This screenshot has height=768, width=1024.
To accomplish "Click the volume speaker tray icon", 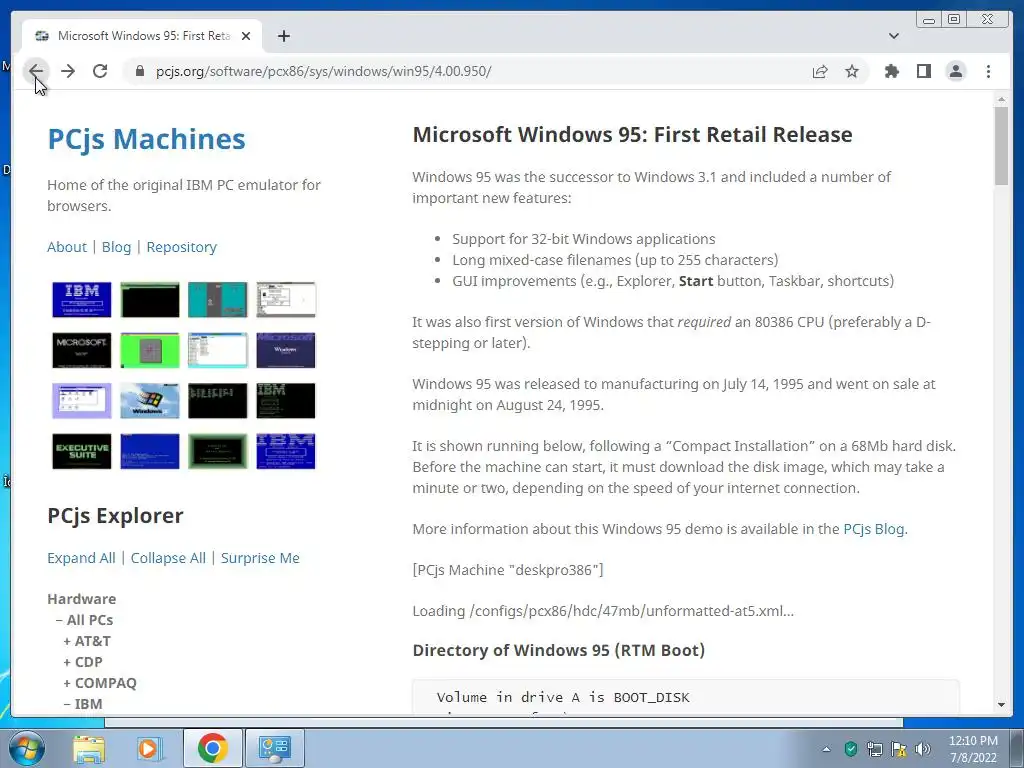I will point(923,749).
